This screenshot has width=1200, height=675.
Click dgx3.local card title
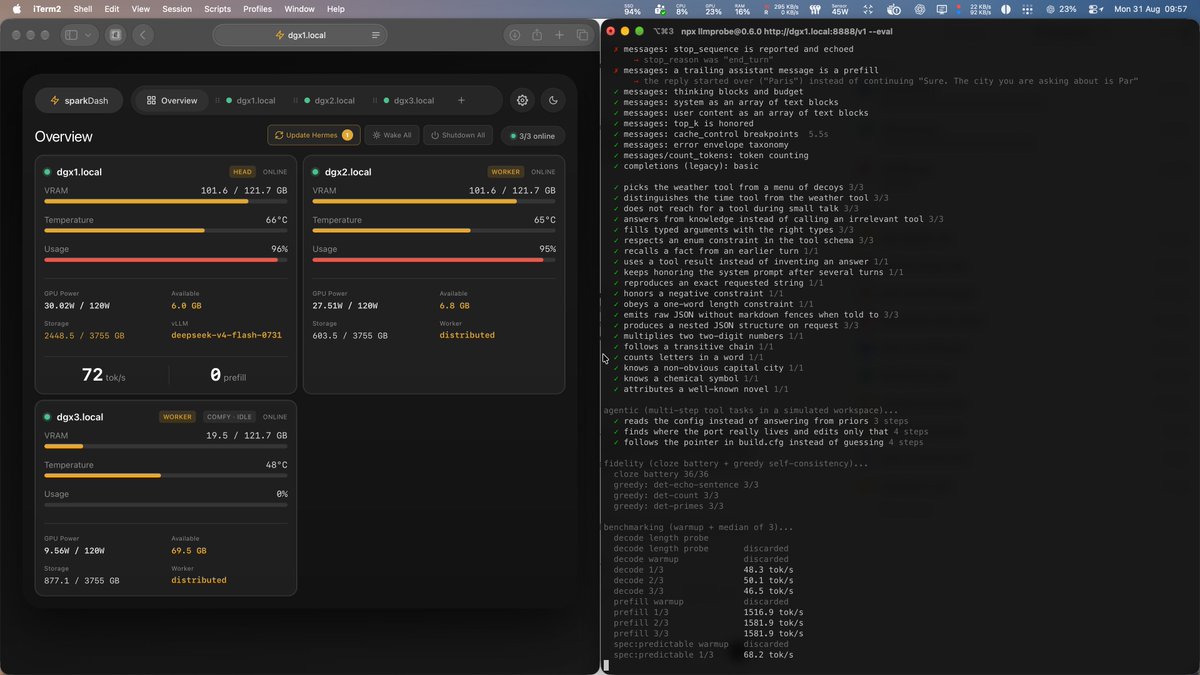point(80,417)
